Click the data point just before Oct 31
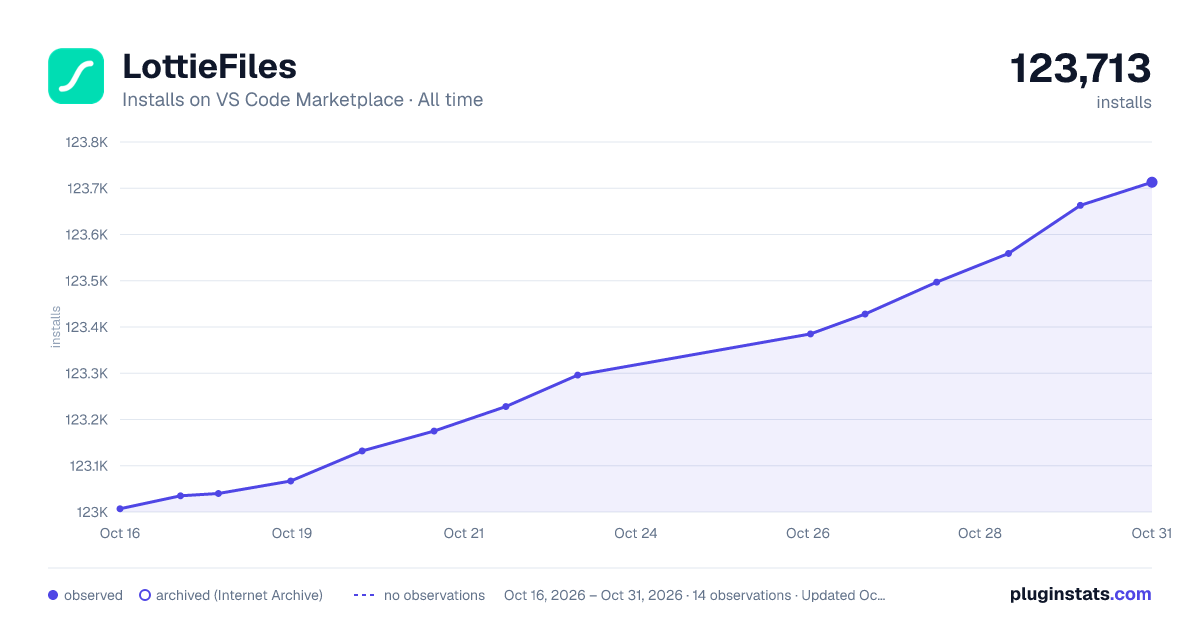The image size is (1200, 630). (x=1080, y=205)
